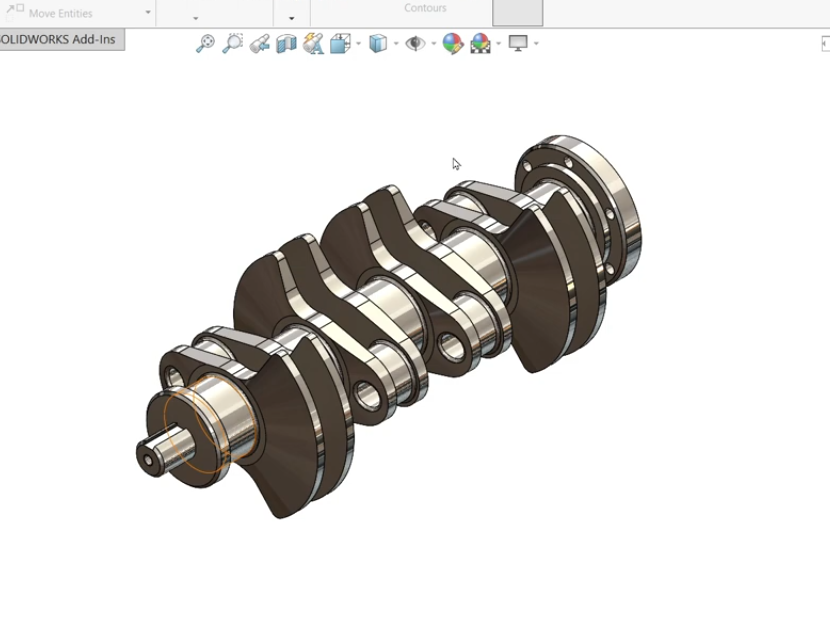Image resolution: width=830 pixels, height=618 pixels.
Task: Expand Apply Scene dropdown arrow
Action: point(498,43)
